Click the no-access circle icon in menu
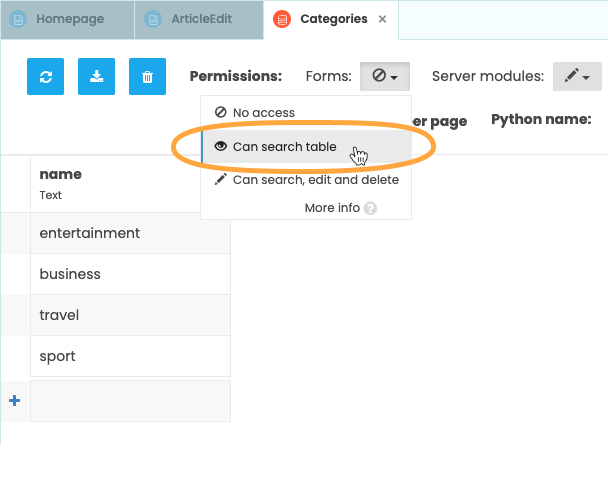This screenshot has width=608, height=484. (x=221, y=112)
